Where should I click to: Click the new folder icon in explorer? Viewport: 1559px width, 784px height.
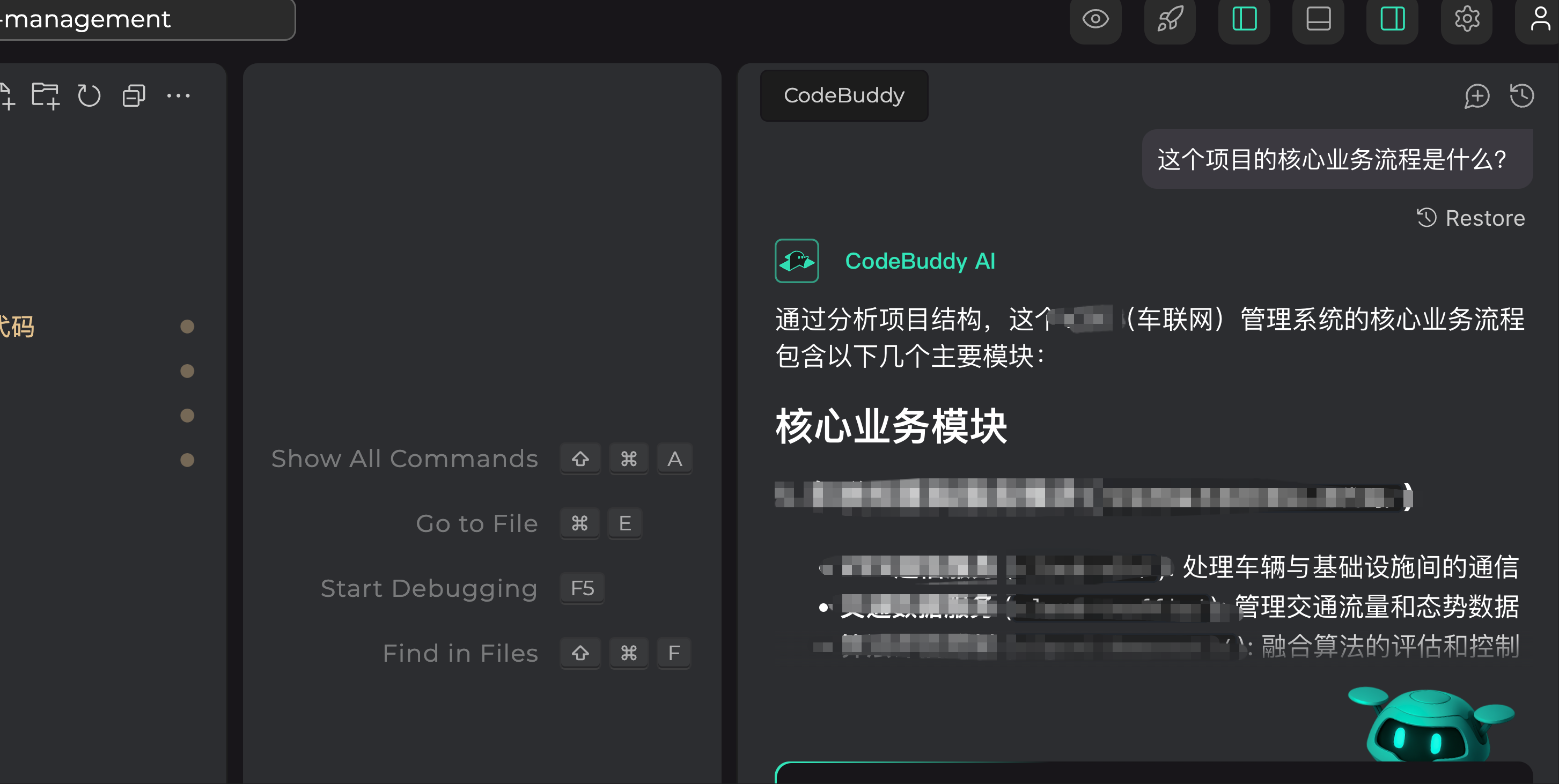point(46,96)
